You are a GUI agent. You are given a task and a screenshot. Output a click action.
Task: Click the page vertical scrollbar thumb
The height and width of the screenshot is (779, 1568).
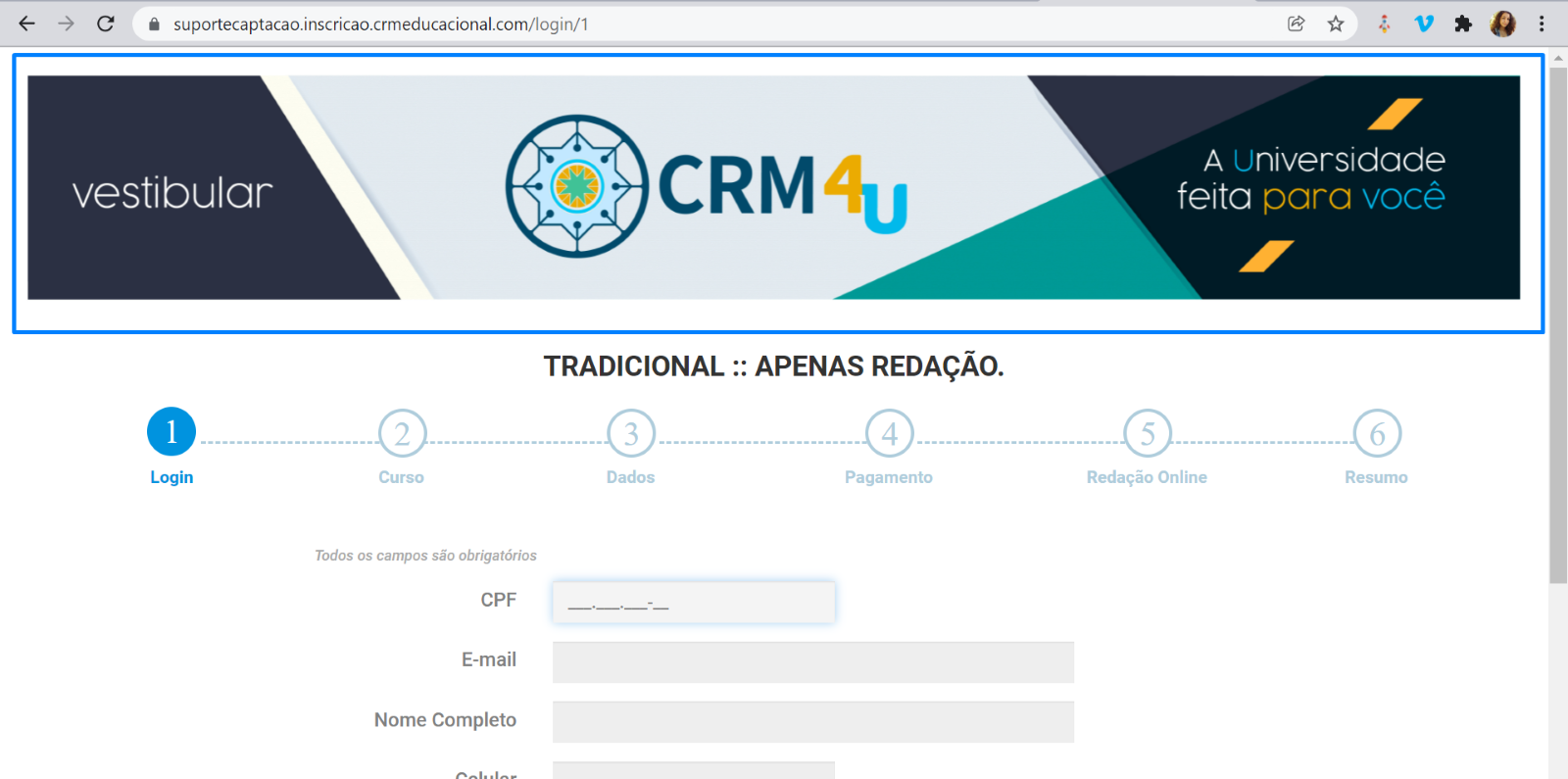point(1558,325)
